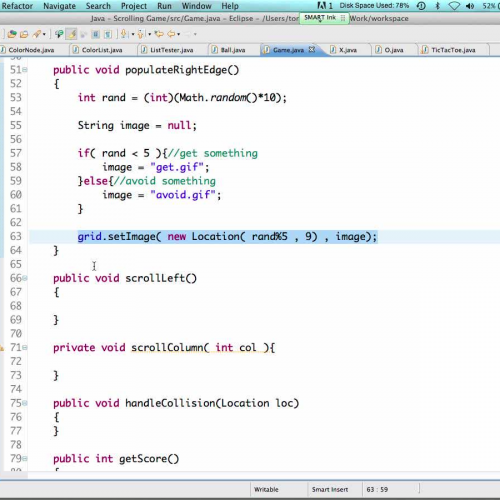Click the Search flashlight toolbar icon
Image resolution: width=500 pixels, height=500 pixels.
coord(37,34)
